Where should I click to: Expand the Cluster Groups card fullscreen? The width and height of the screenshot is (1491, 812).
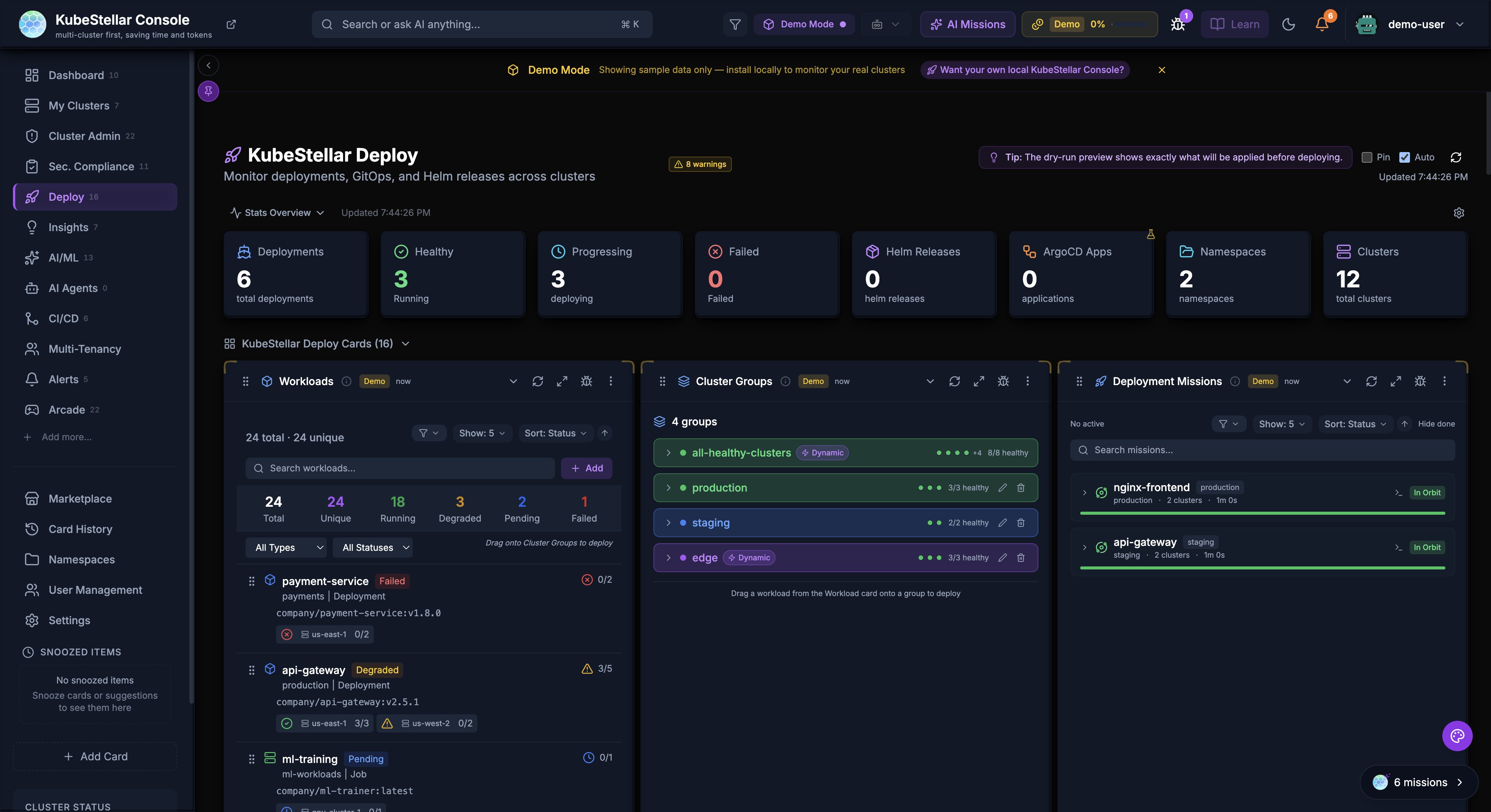coord(979,381)
